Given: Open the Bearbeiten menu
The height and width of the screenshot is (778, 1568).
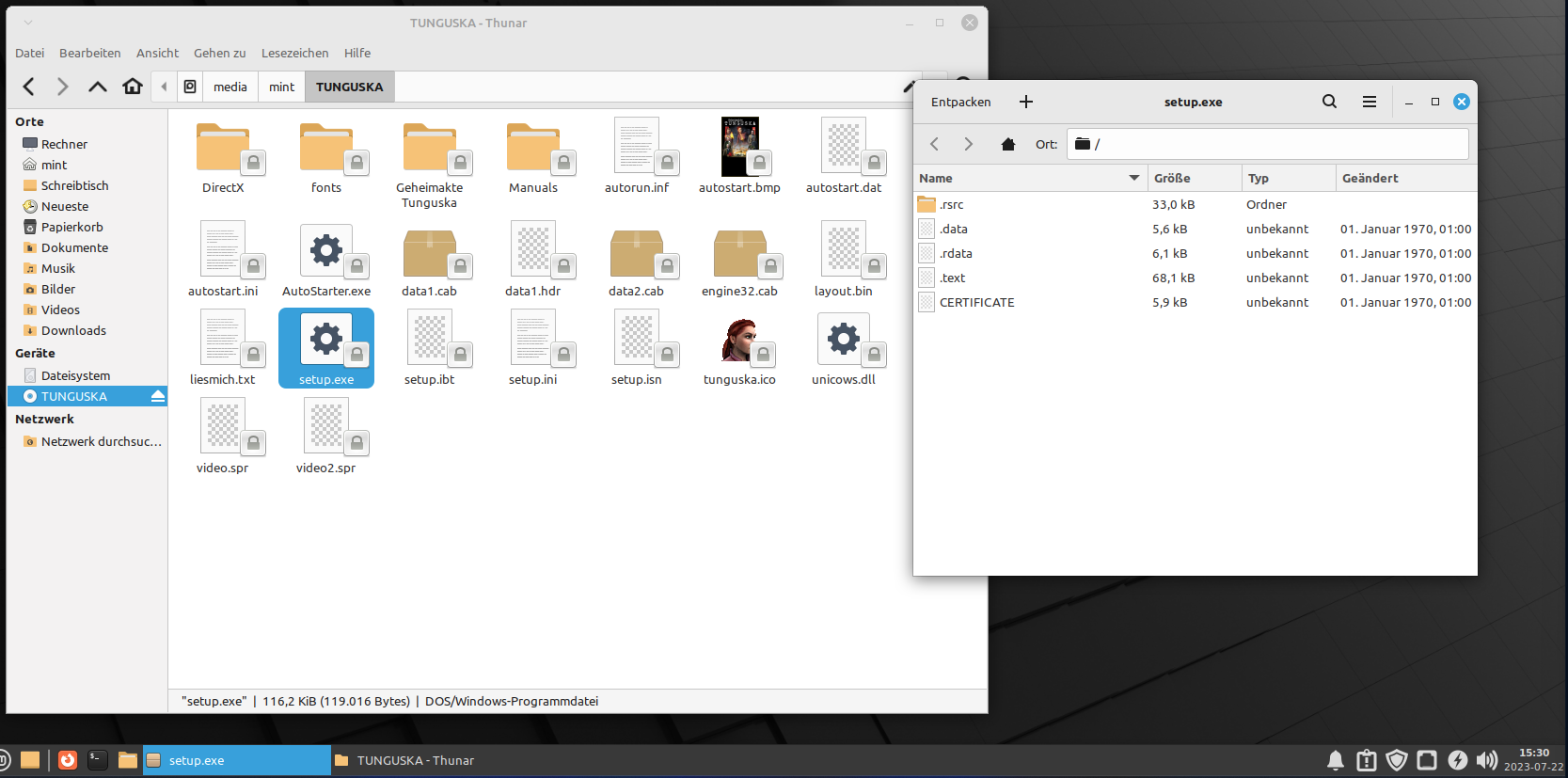Looking at the screenshot, I should (90, 53).
